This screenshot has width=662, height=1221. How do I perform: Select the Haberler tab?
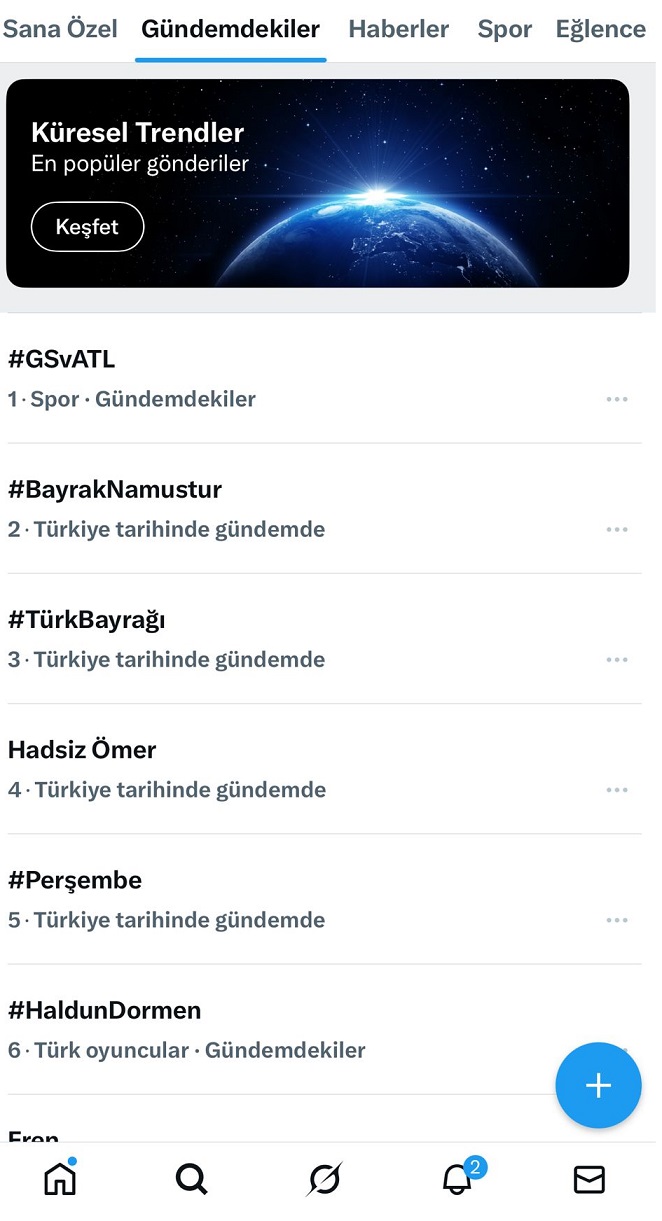398,29
